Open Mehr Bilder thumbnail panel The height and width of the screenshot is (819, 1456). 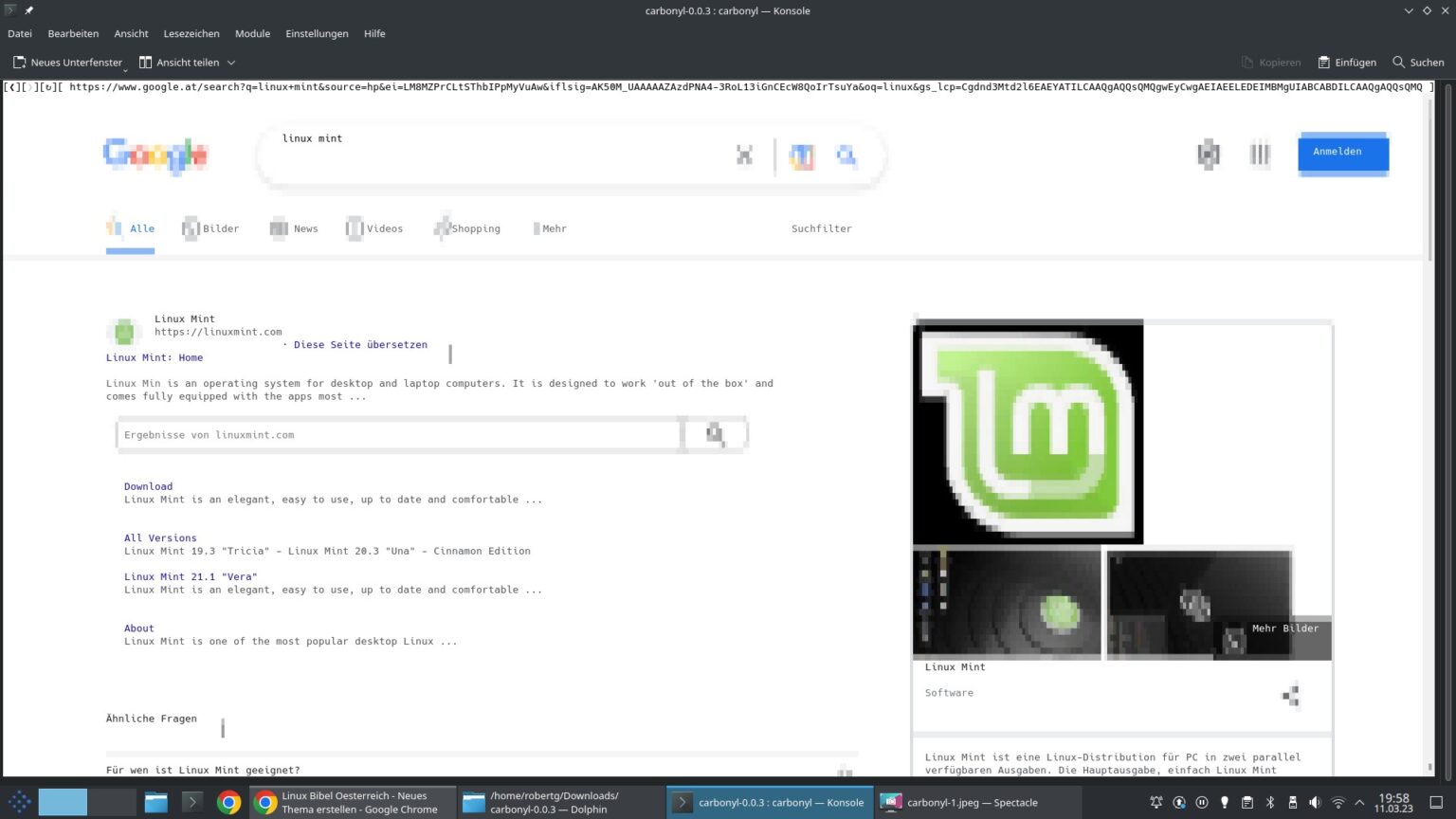(1284, 628)
